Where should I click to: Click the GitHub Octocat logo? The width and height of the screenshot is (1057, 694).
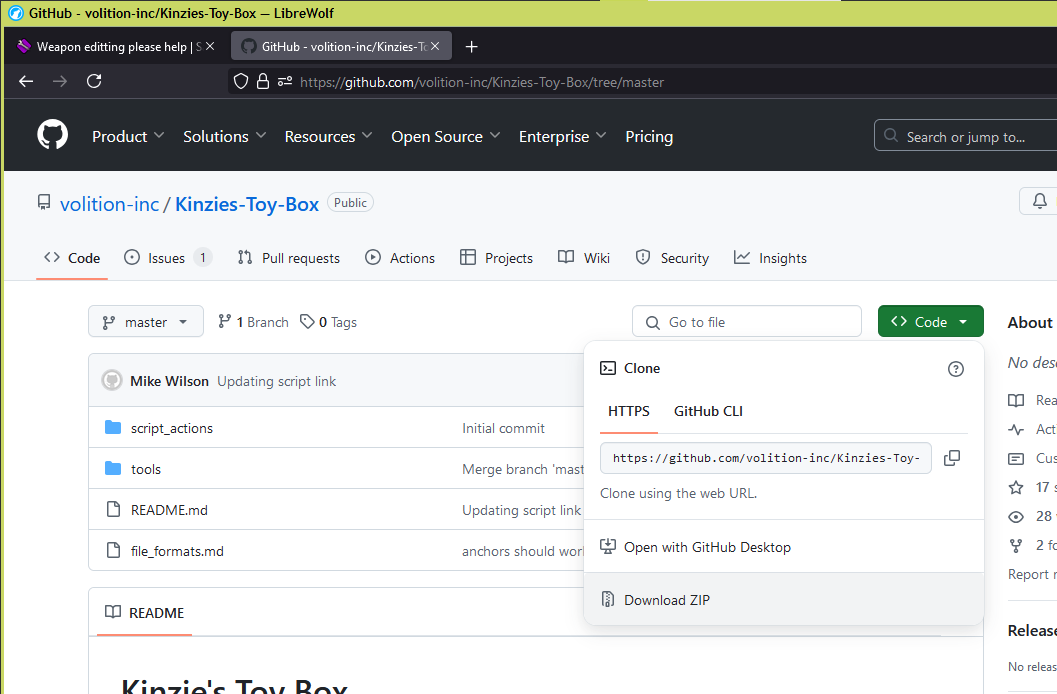(x=53, y=135)
